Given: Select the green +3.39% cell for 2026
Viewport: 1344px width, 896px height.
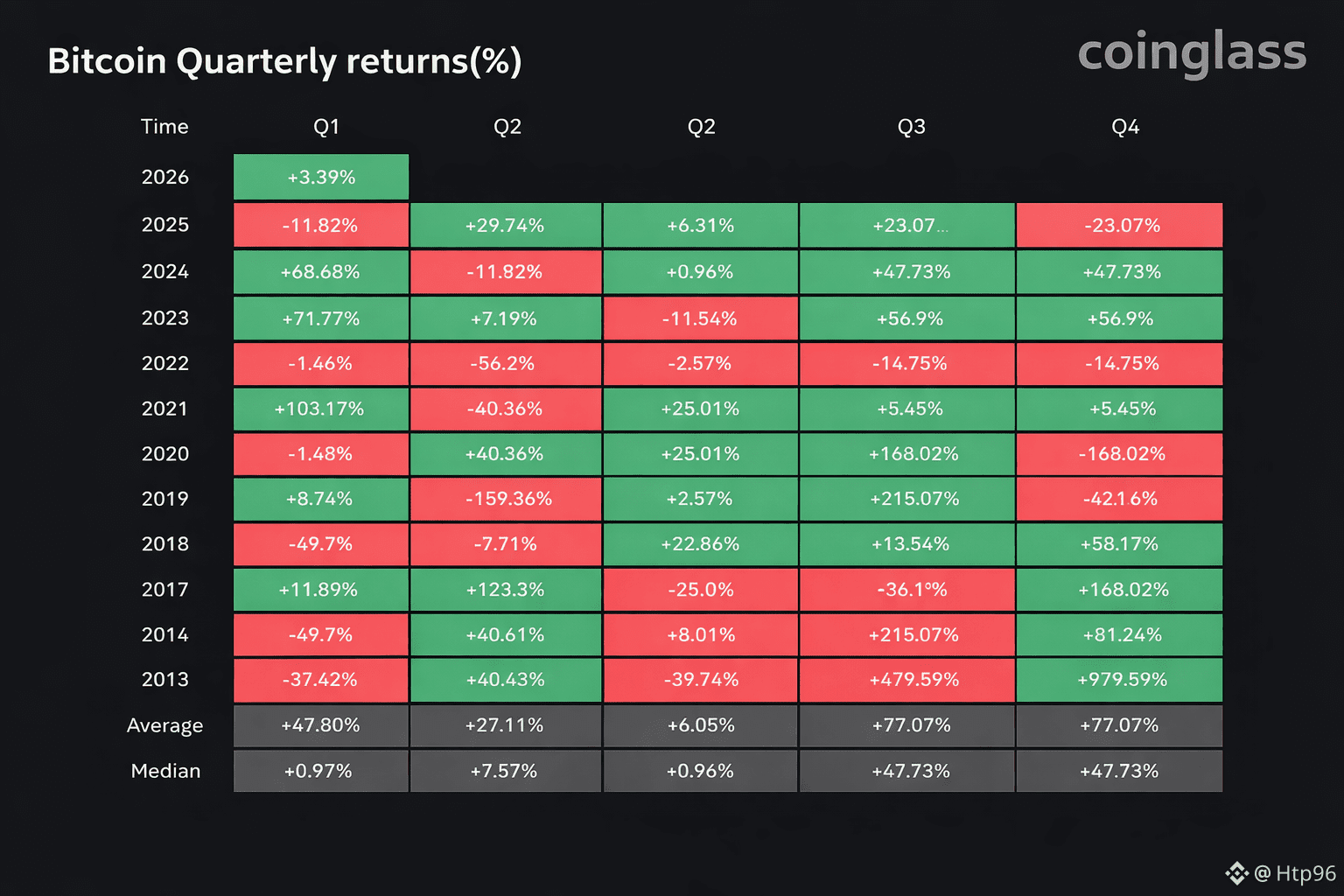Looking at the screenshot, I should pyautogui.click(x=321, y=177).
